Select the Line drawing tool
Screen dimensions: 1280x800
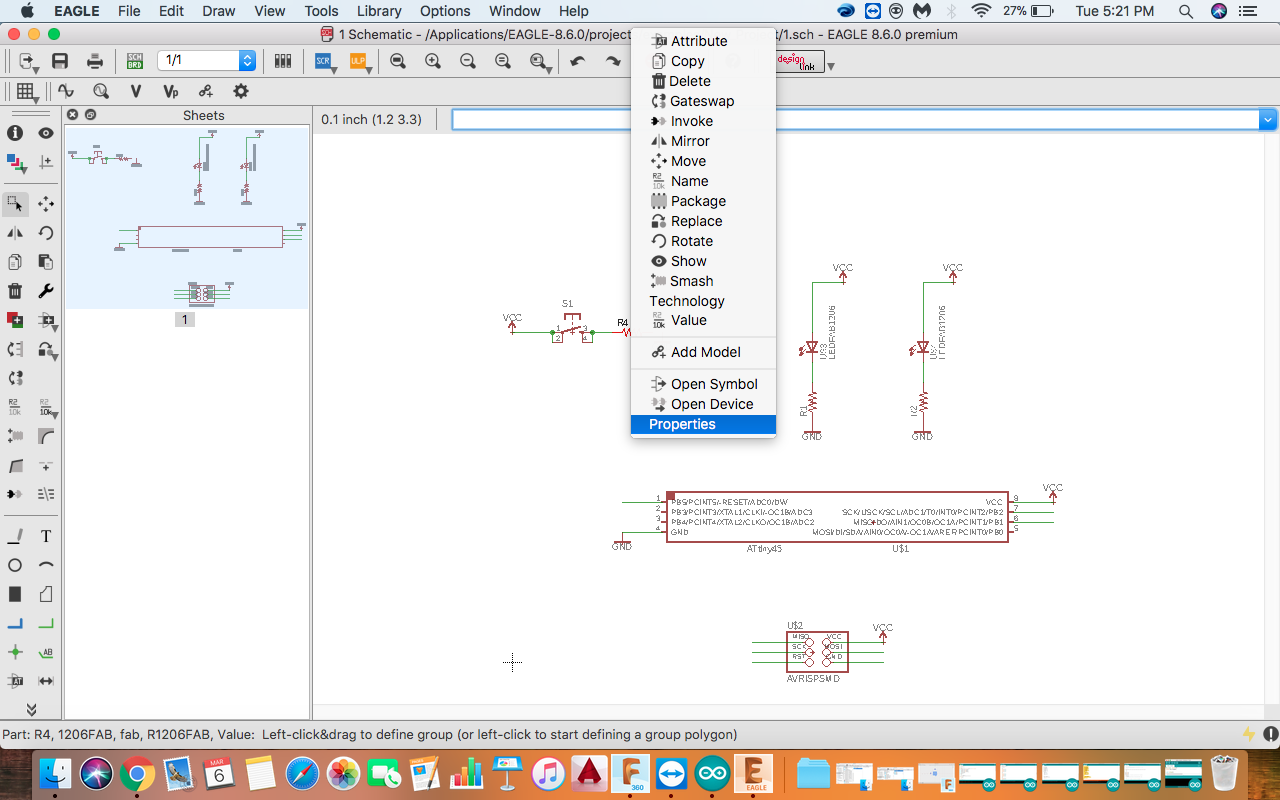point(15,537)
